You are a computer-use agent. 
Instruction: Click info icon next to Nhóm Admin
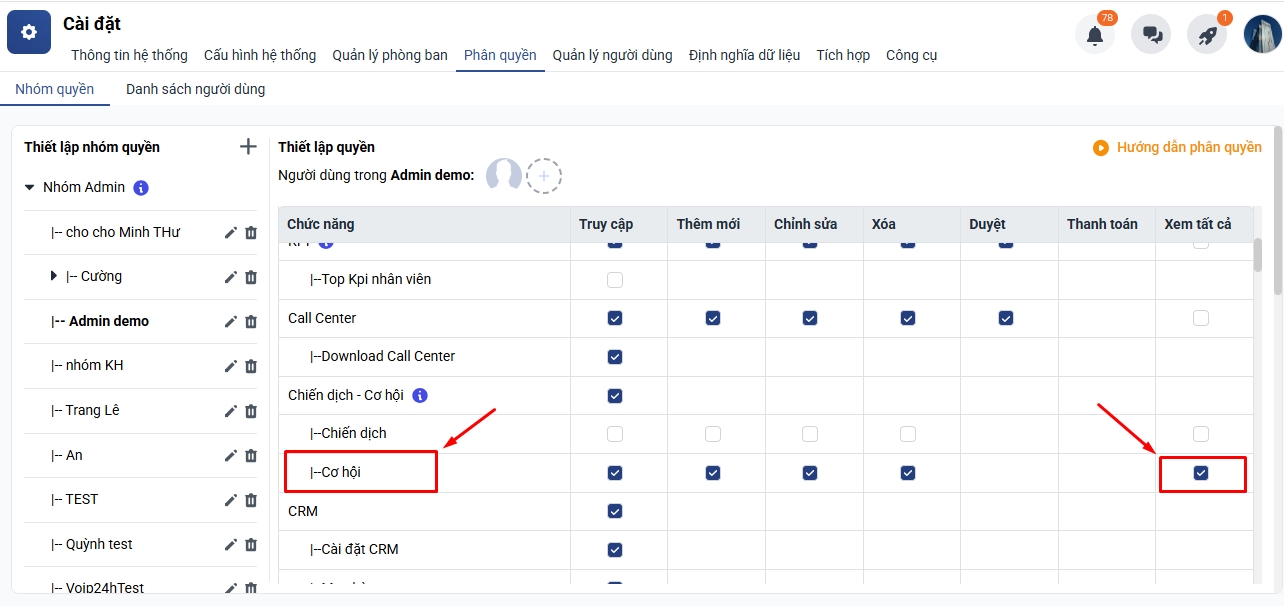pos(141,188)
